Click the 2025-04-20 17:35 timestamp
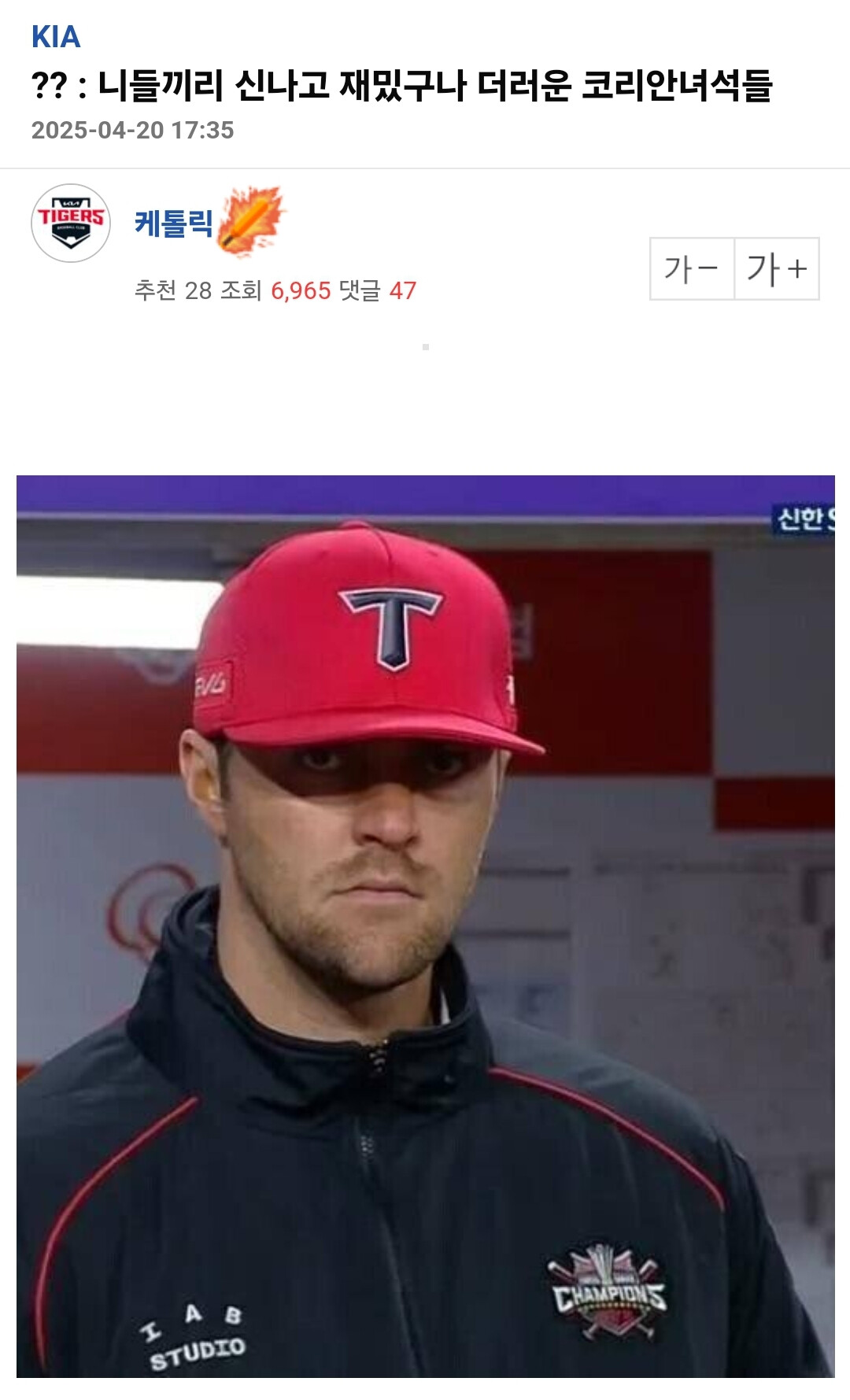Image resolution: width=850 pixels, height=1400 pixels. tap(133, 130)
